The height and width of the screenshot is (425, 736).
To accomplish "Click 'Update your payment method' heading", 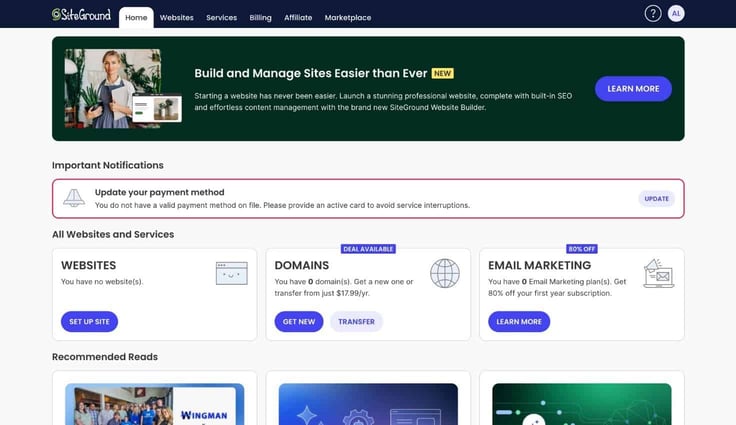I will click(x=160, y=192).
